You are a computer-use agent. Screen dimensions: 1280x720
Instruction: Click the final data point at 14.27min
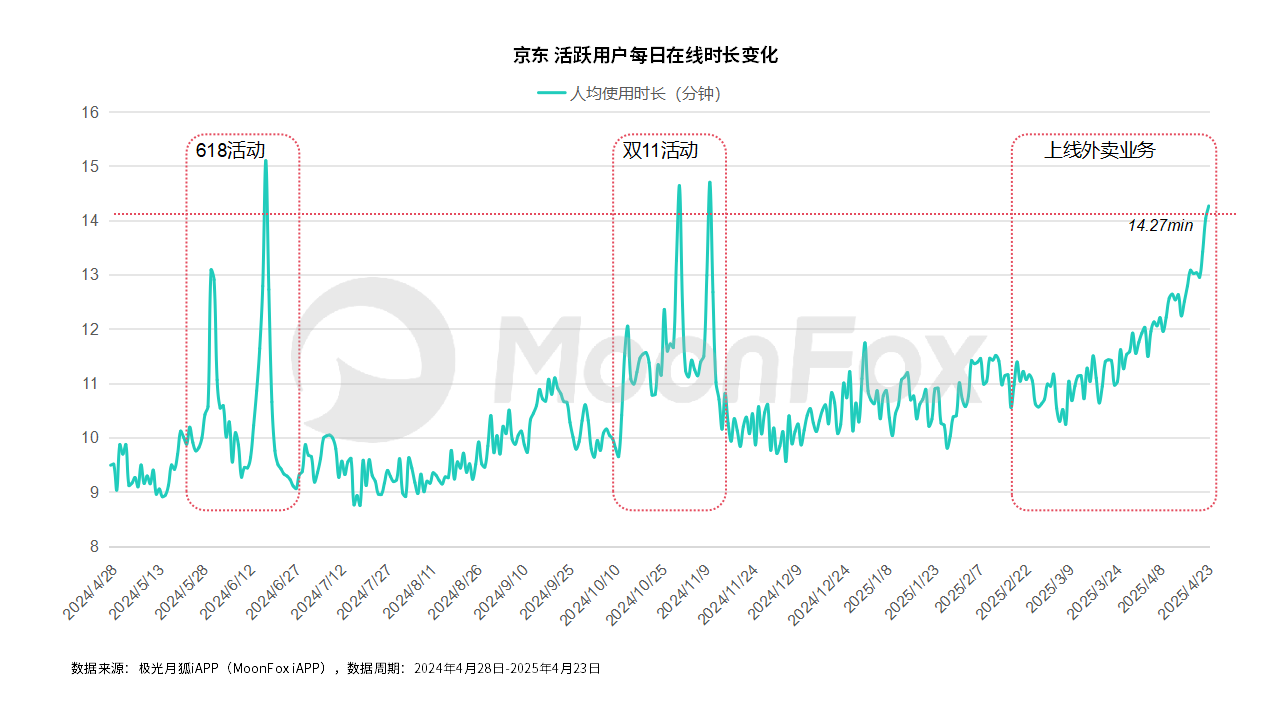1208,206
